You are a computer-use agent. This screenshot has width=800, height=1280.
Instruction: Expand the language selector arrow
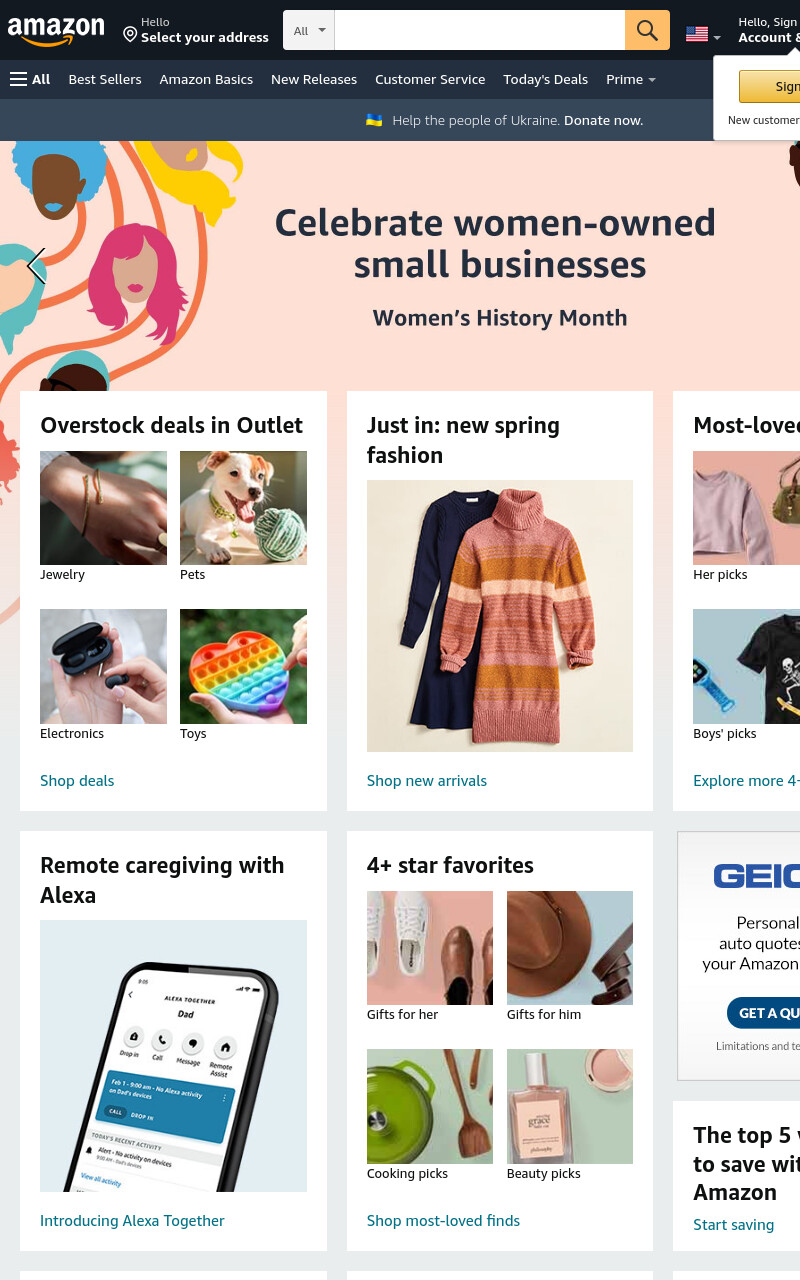click(x=717, y=37)
